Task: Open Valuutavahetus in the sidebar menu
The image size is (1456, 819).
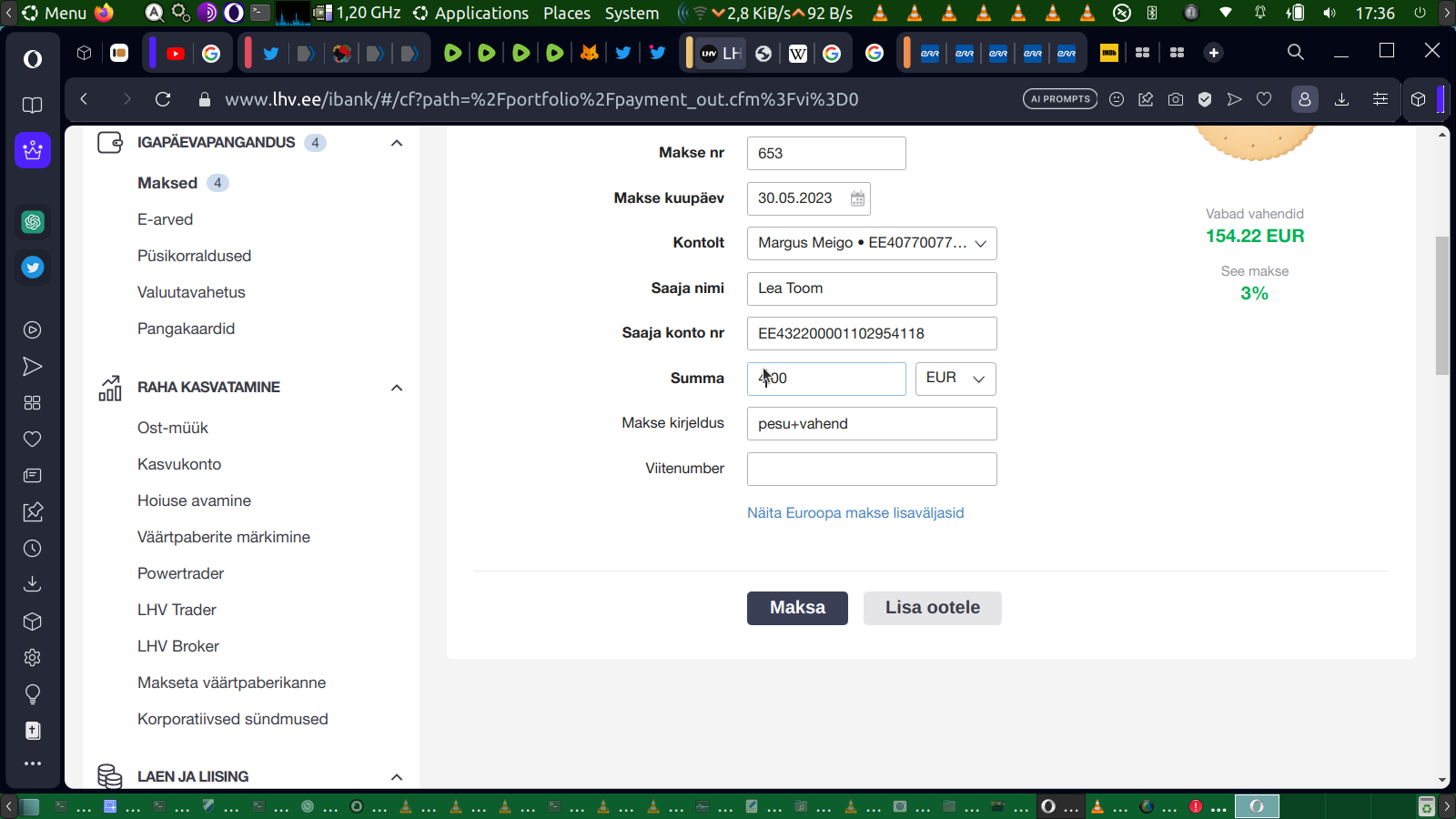Action: [x=191, y=292]
